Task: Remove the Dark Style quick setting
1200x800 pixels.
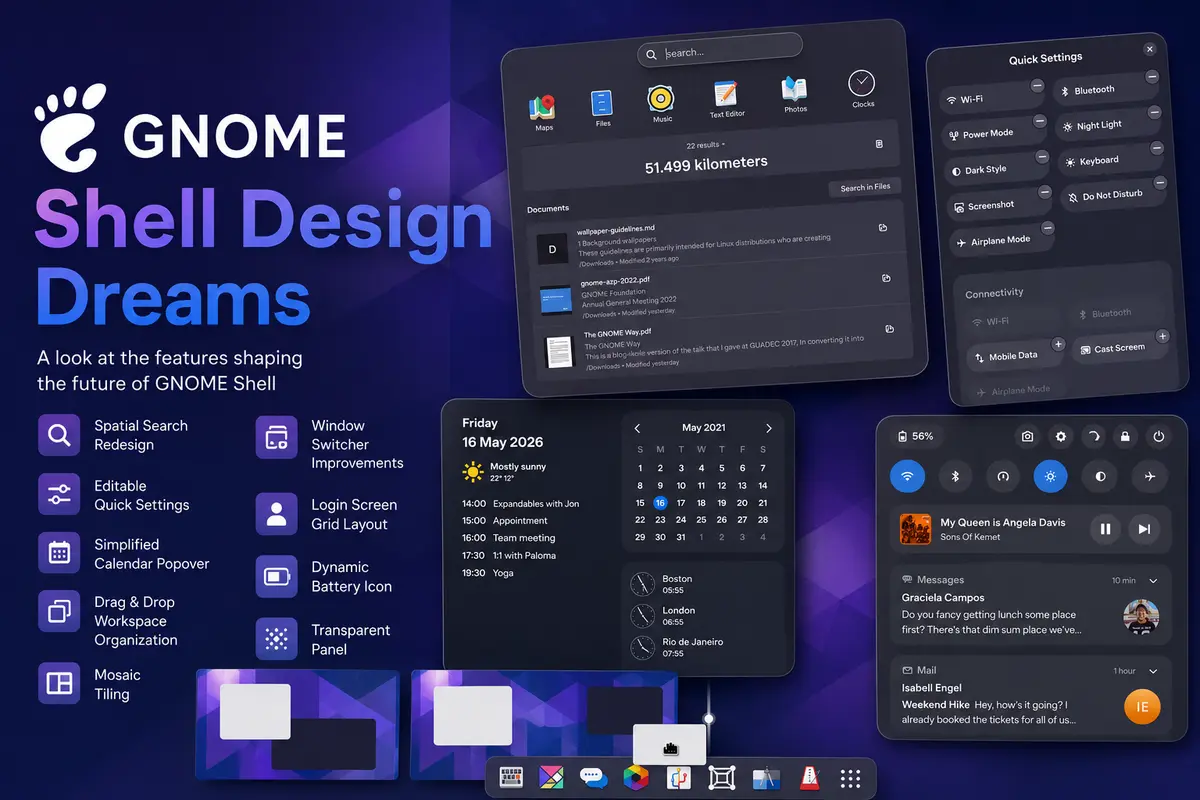Action: pyautogui.click(x=1042, y=157)
